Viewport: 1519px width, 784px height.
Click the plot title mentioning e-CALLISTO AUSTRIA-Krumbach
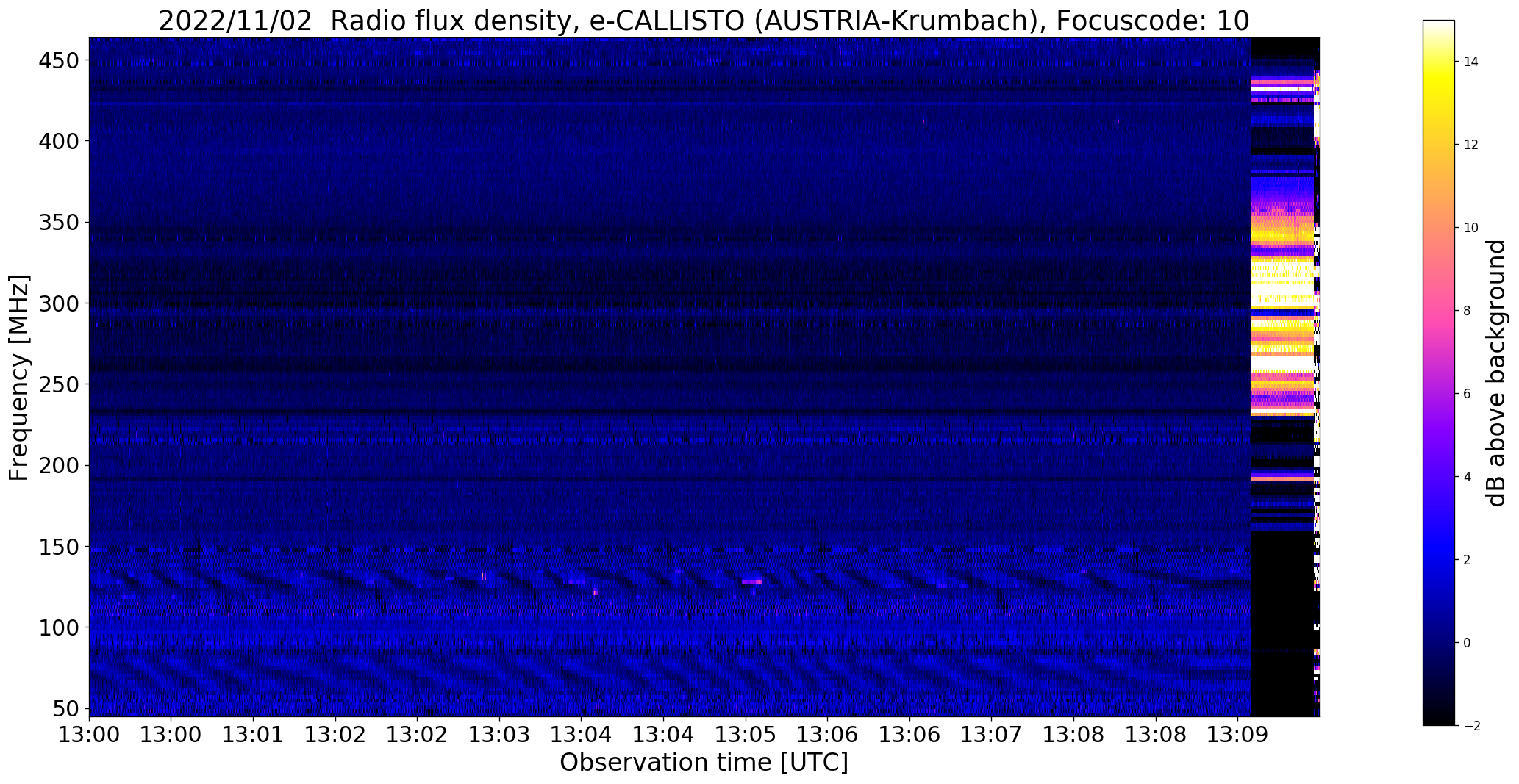pos(704,21)
